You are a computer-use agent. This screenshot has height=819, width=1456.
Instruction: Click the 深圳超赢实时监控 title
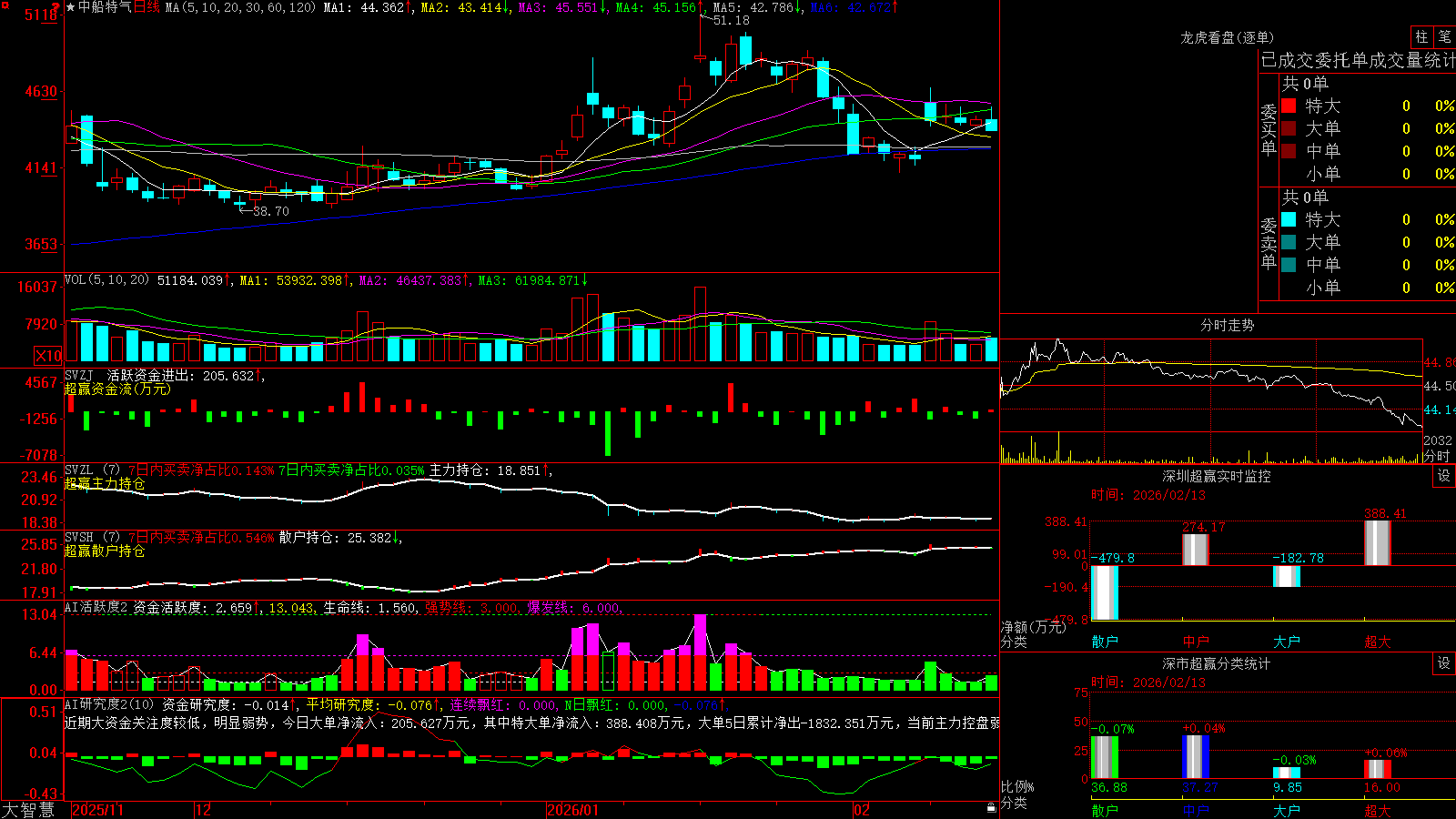point(1217,476)
